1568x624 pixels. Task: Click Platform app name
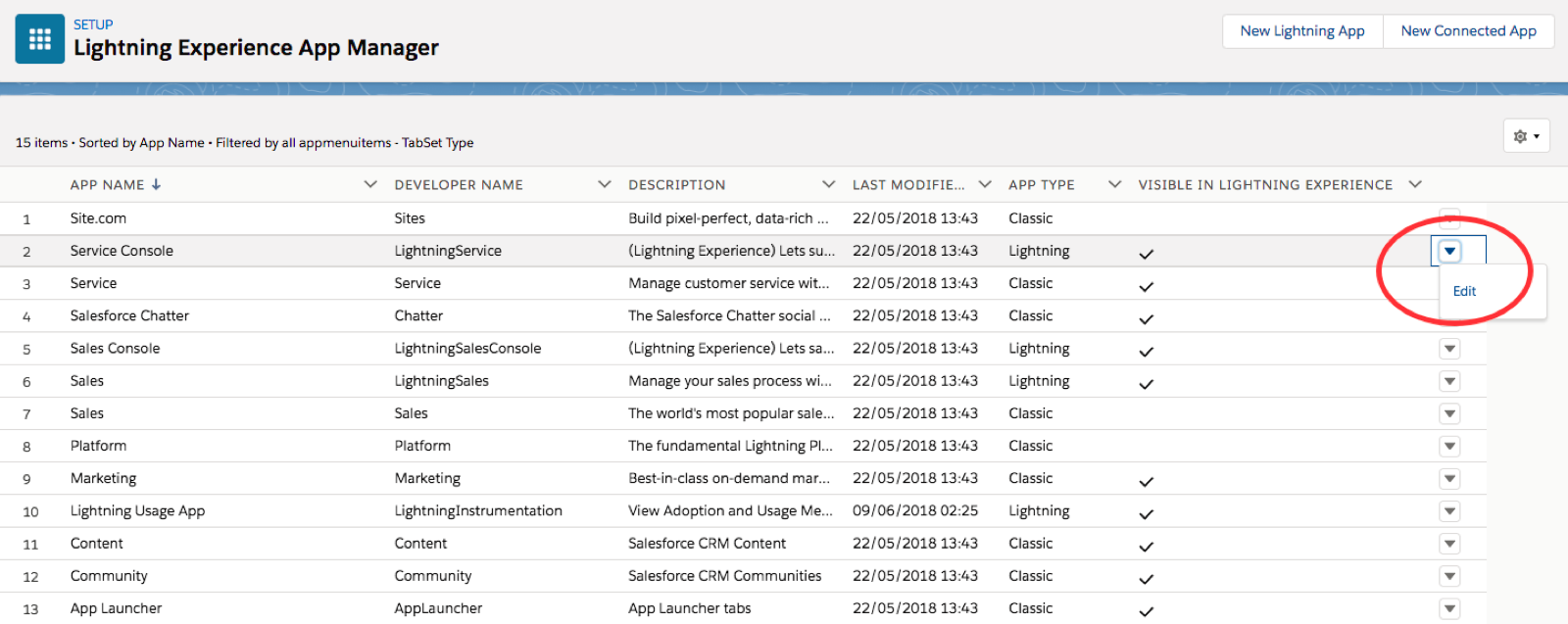[x=98, y=446]
